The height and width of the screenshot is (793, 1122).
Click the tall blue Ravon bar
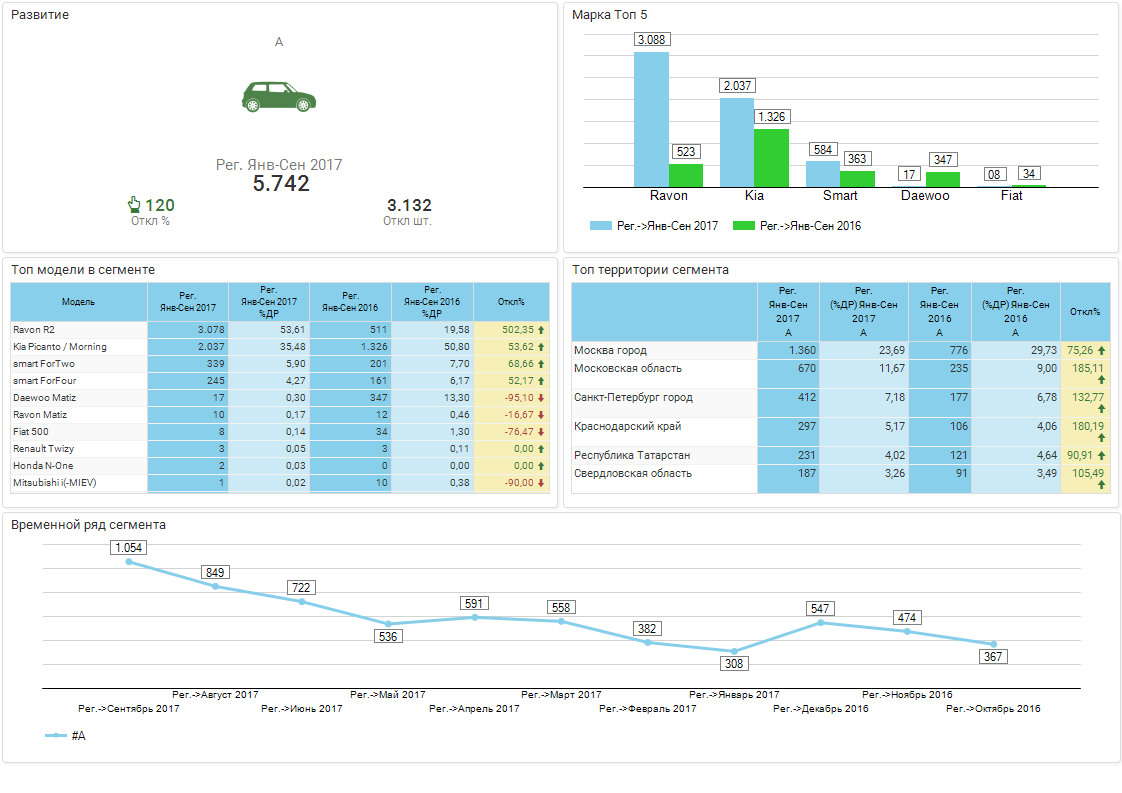tap(651, 119)
